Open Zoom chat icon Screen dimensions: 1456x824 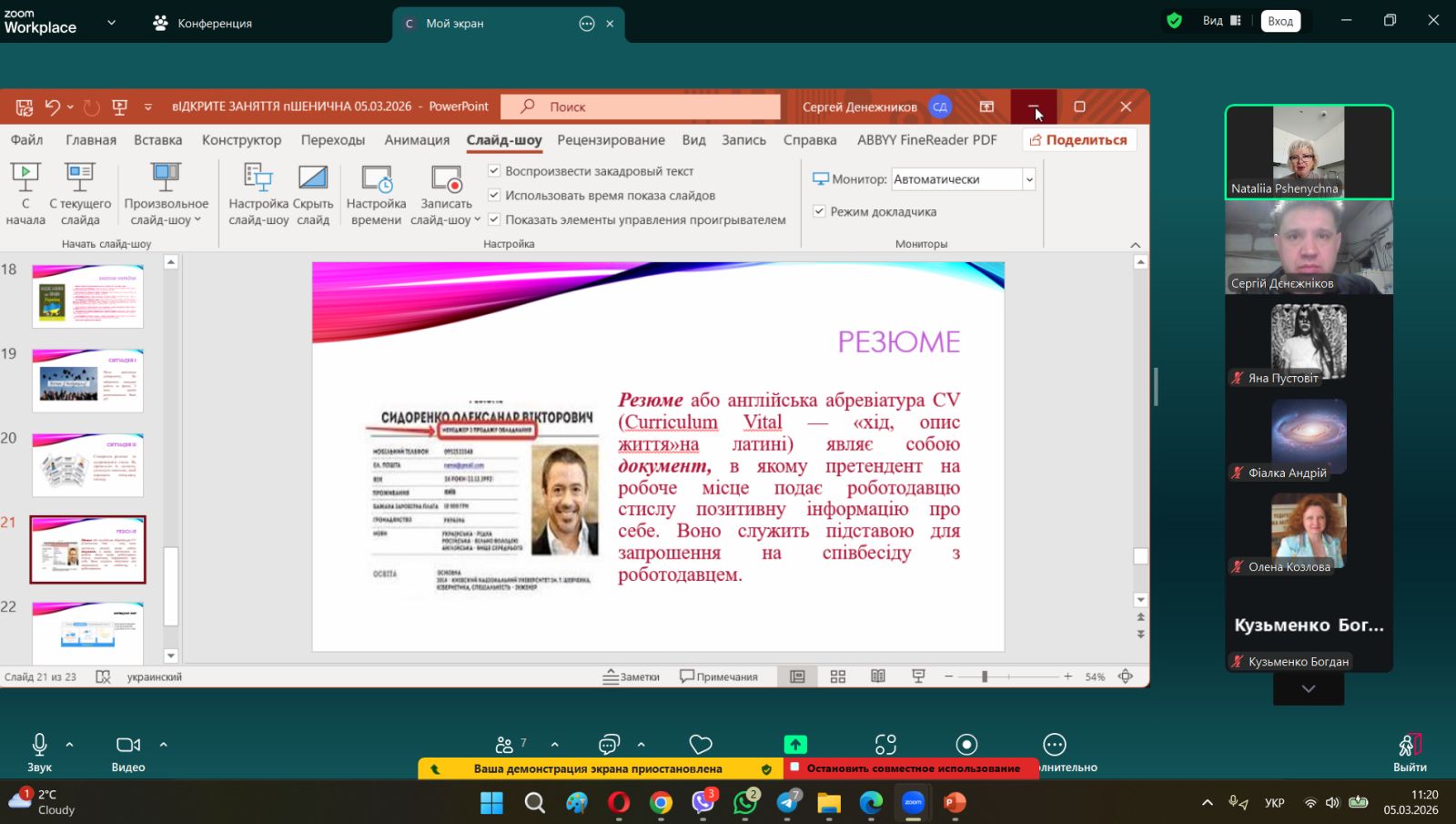tap(609, 745)
